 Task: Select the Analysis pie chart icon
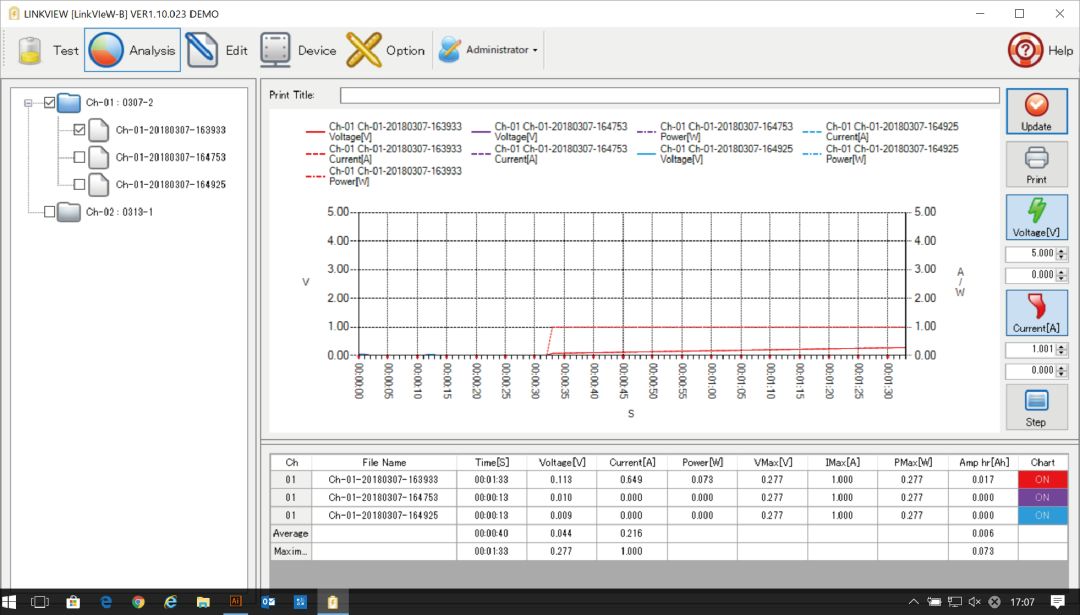[x=106, y=50]
